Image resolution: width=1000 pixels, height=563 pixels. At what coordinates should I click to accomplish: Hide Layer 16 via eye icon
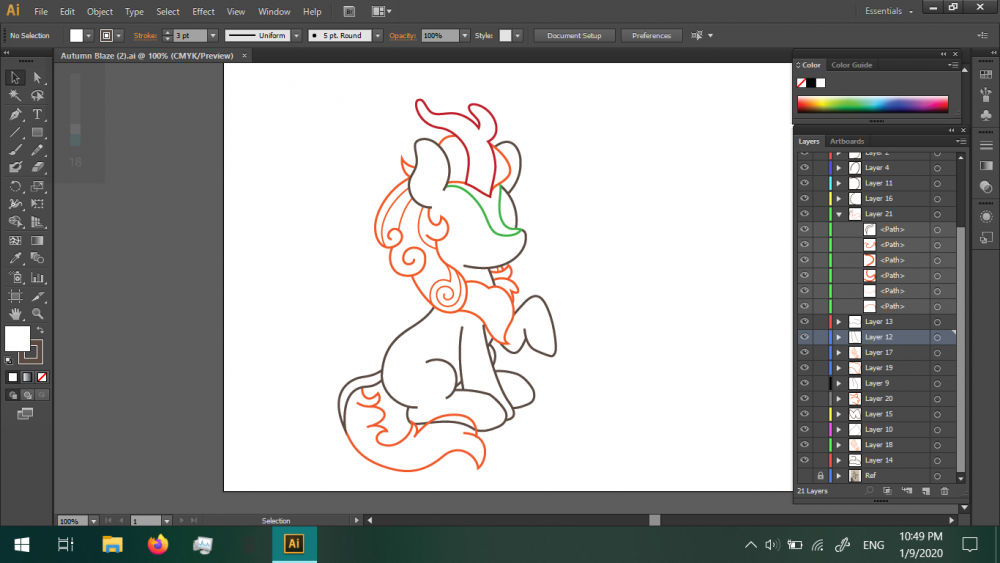point(804,198)
